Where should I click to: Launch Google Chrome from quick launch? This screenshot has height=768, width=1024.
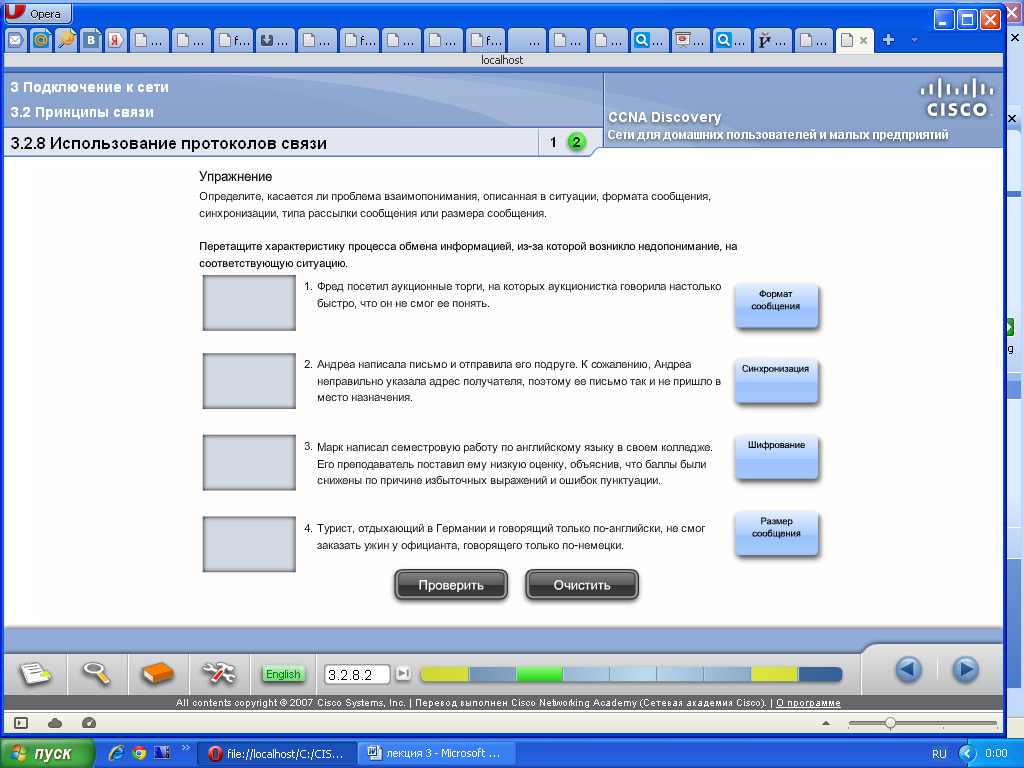(138, 753)
